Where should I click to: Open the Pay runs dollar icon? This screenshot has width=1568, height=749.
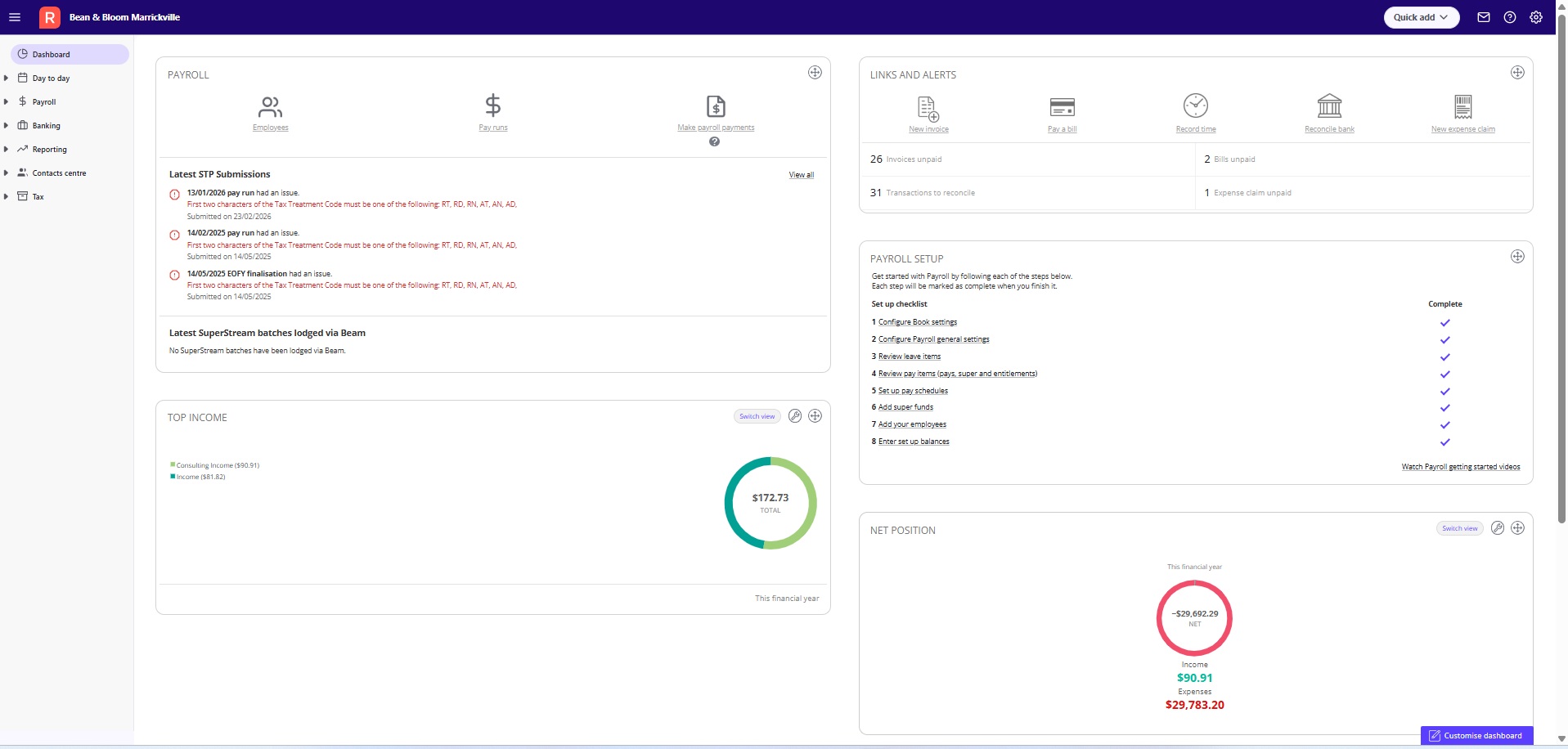point(492,105)
